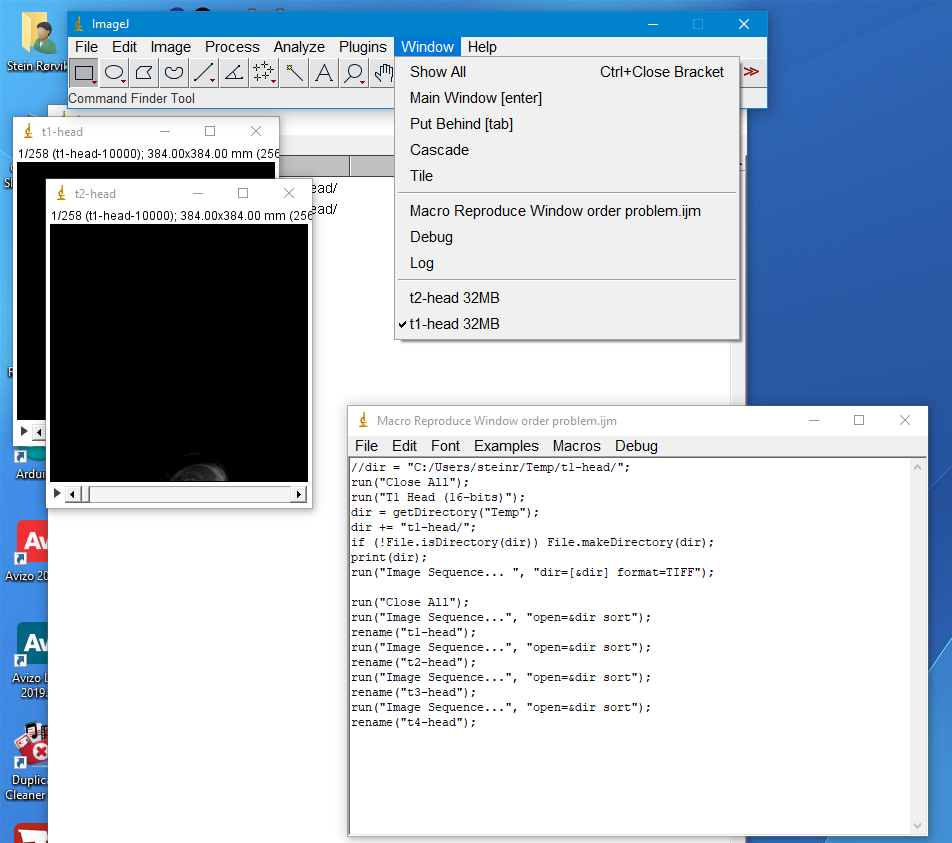Select the Magnifying glass tool
952x843 pixels.
(x=353, y=72)
